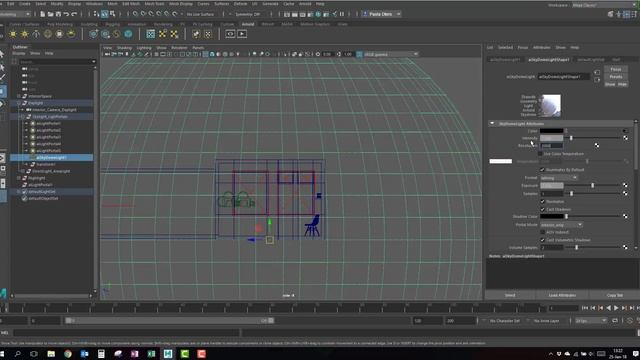Screen dimensions: 640x360
Task: Click the Copy Tab button
Action: click(x=614, y=295)
